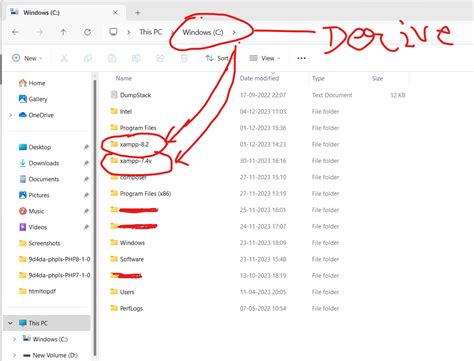Collapse the This PC tree node
474x361 pixels.
click(x=11, y=323)
